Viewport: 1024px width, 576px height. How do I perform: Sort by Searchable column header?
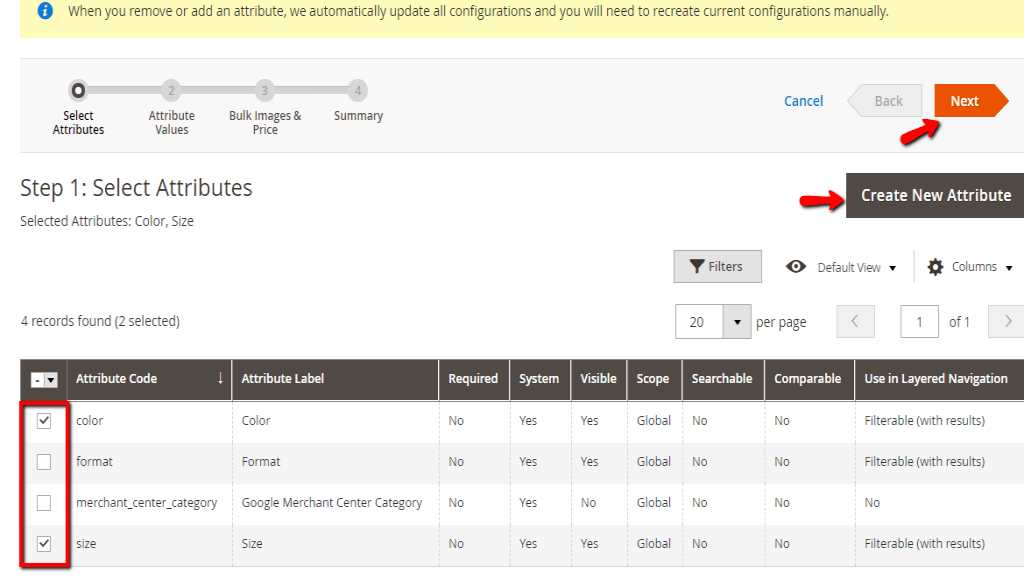click(x=723, y=379)
